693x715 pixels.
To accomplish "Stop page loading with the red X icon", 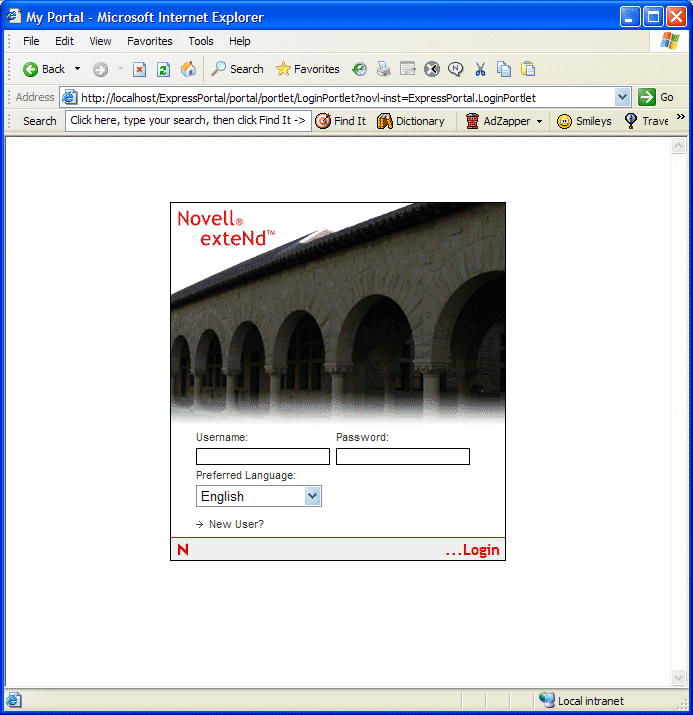I will point(139,69).
